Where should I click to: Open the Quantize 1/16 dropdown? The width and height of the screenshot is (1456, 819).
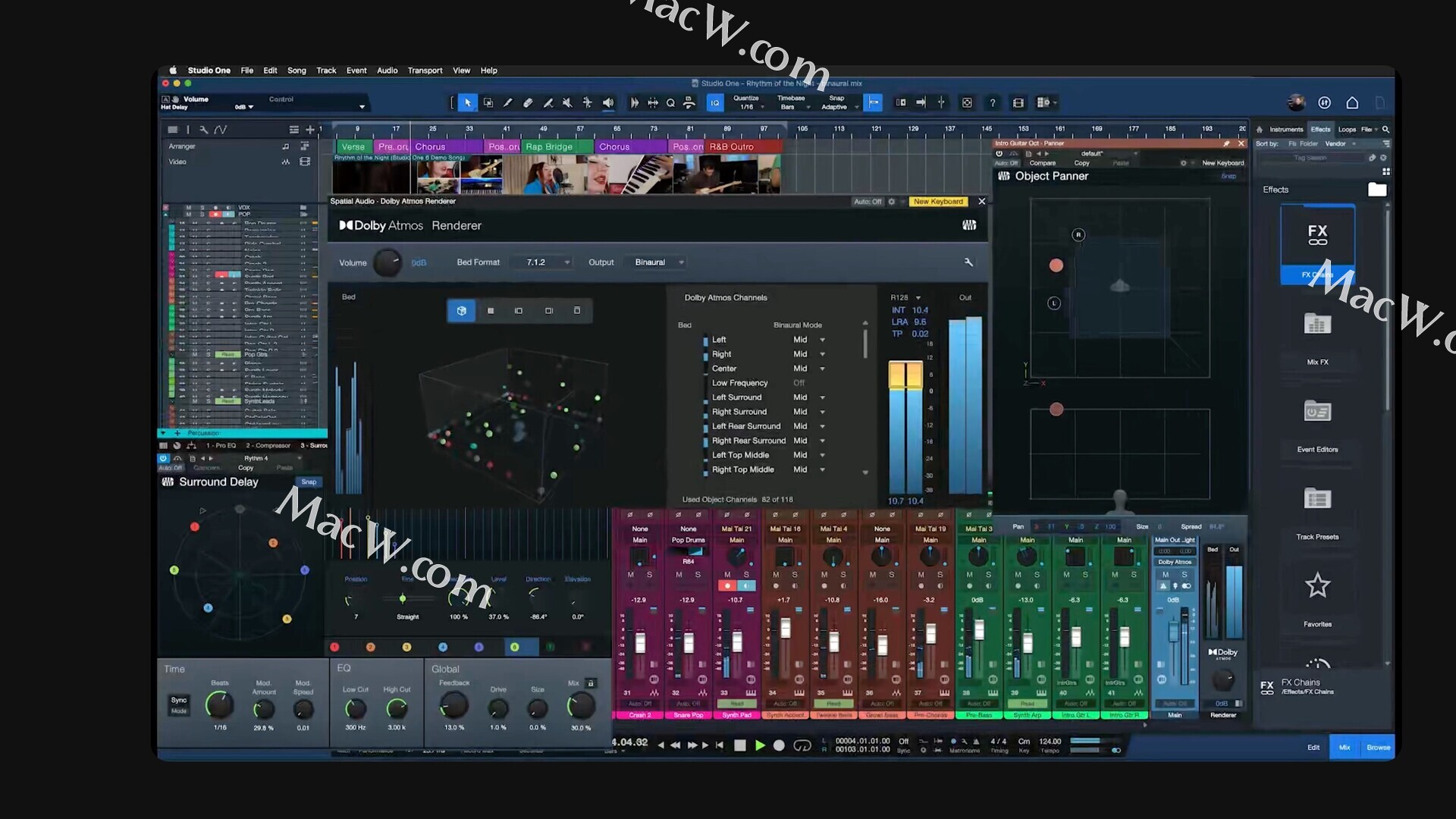click(x=748, y=102)
